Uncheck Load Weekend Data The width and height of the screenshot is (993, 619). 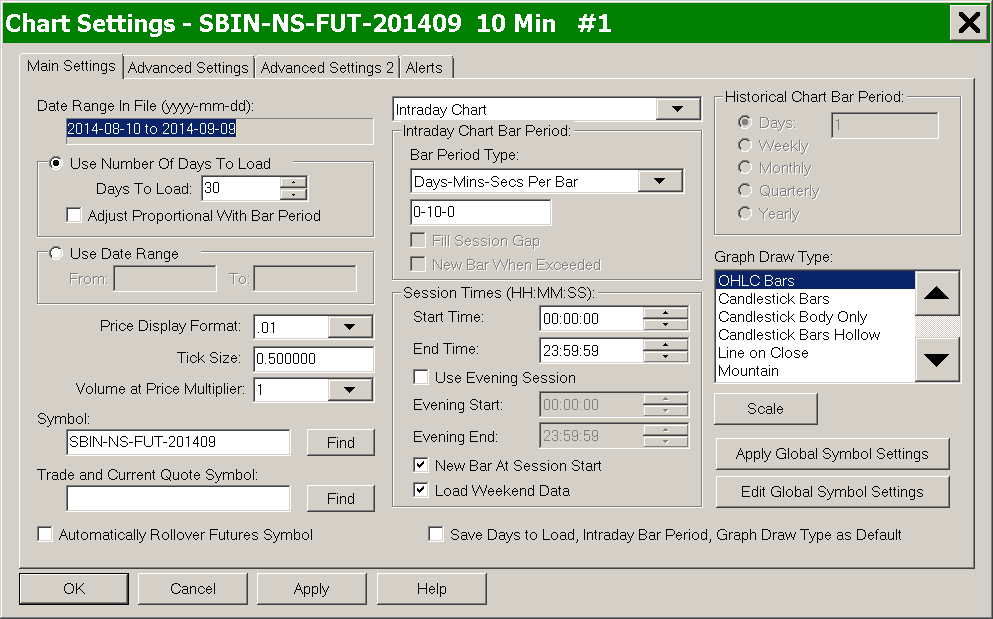(421, 491)
